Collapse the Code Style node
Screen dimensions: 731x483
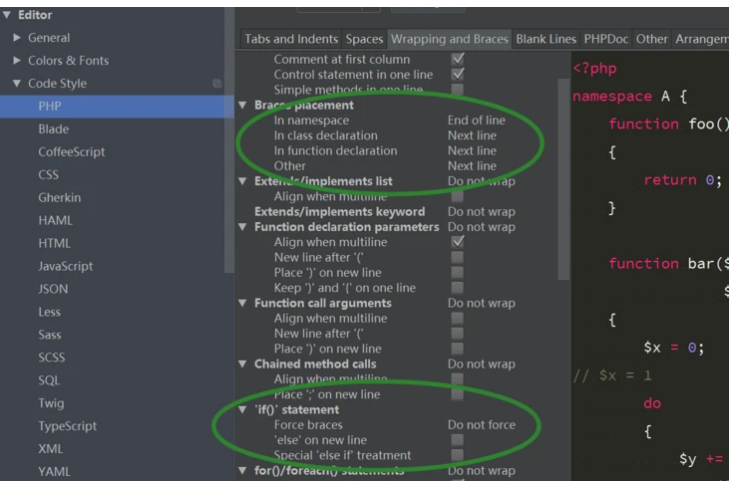pyautogui.click(x=18, y=84)
